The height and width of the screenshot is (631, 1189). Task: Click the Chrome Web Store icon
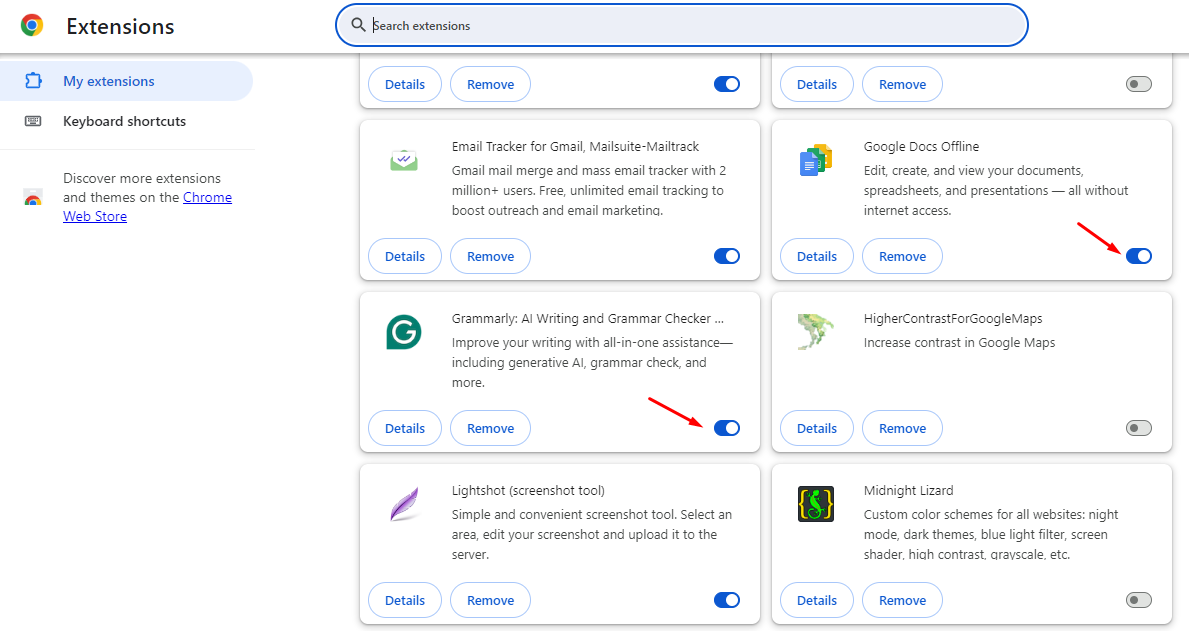[33, 197]
